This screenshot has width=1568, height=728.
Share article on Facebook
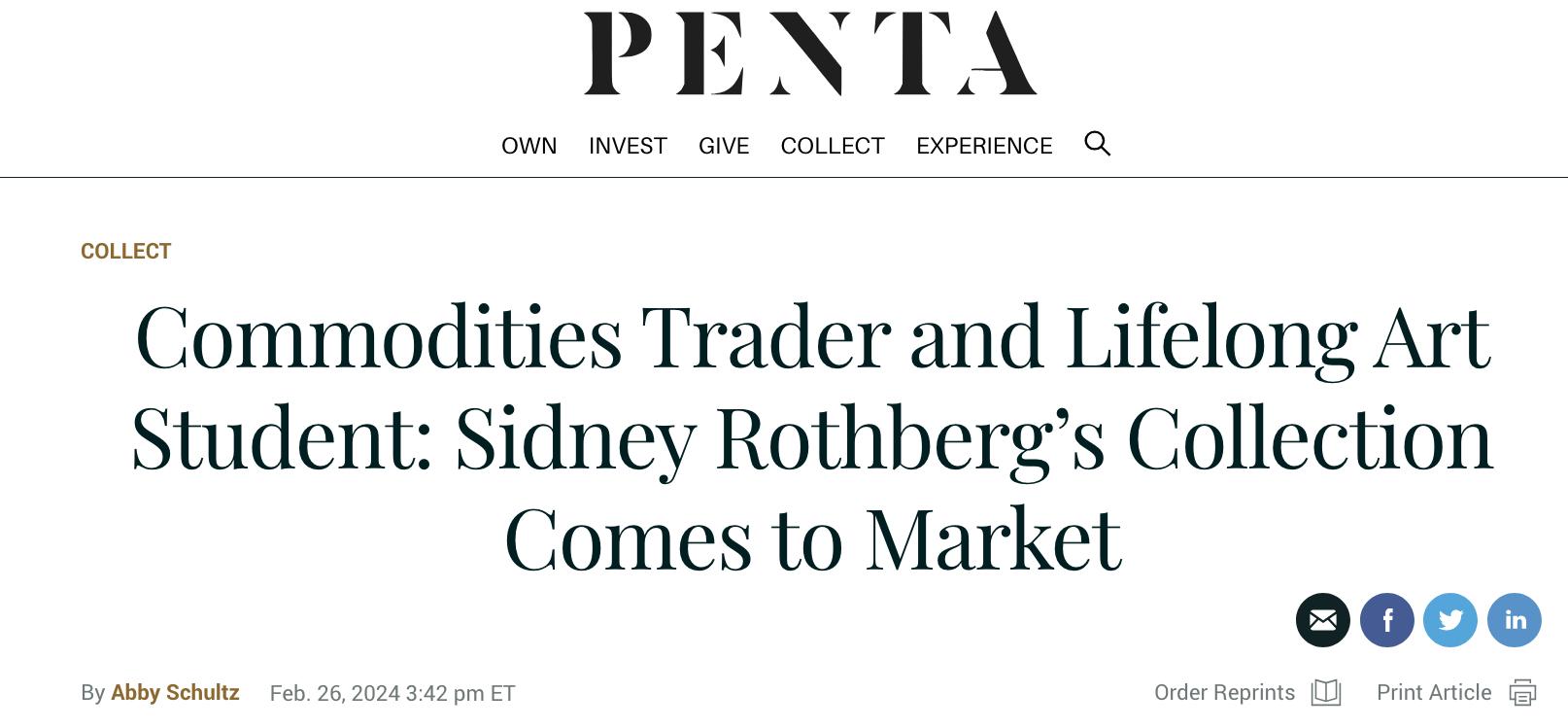(x=1386, y=620)
